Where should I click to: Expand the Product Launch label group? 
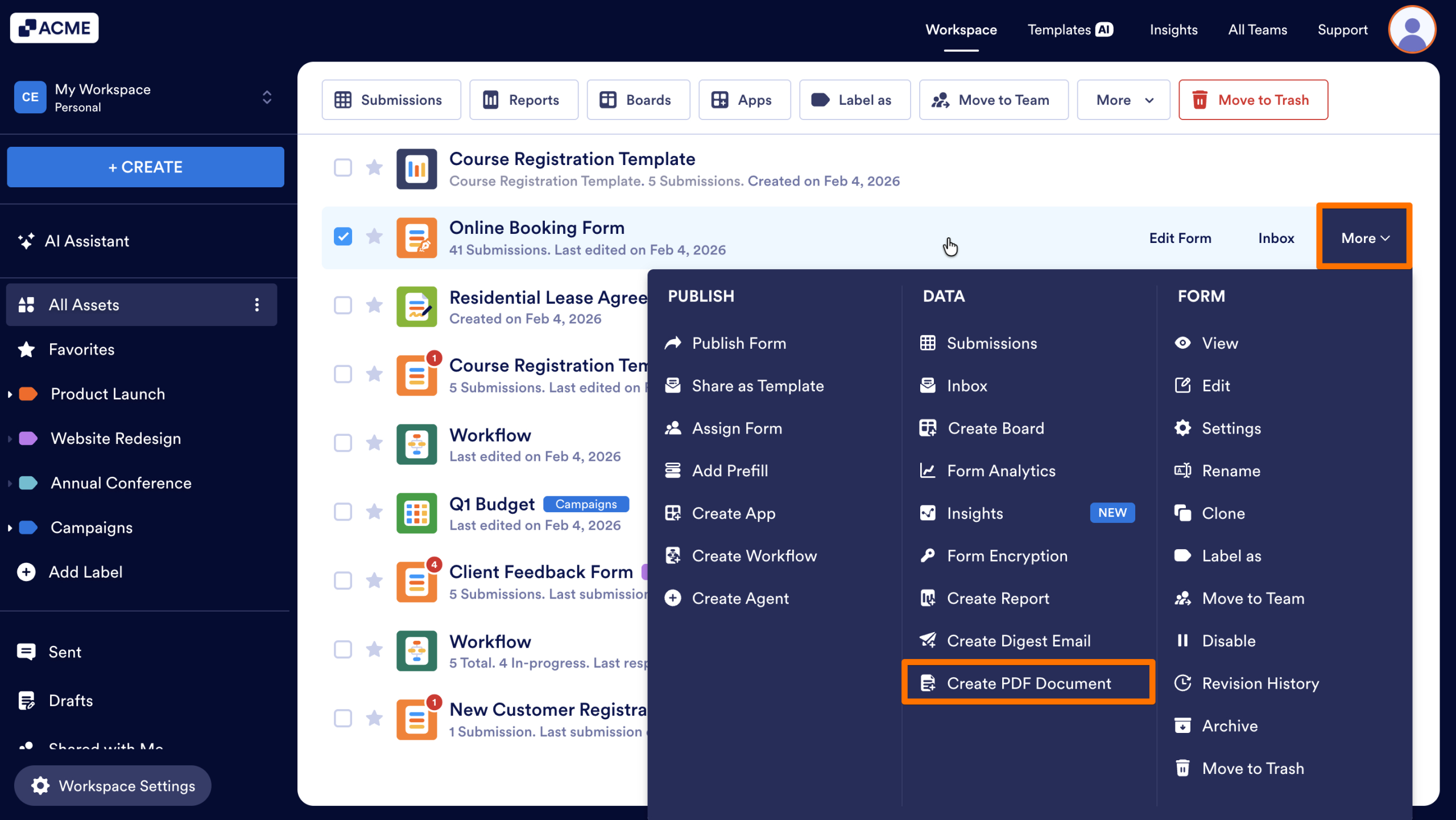point(10,393)
